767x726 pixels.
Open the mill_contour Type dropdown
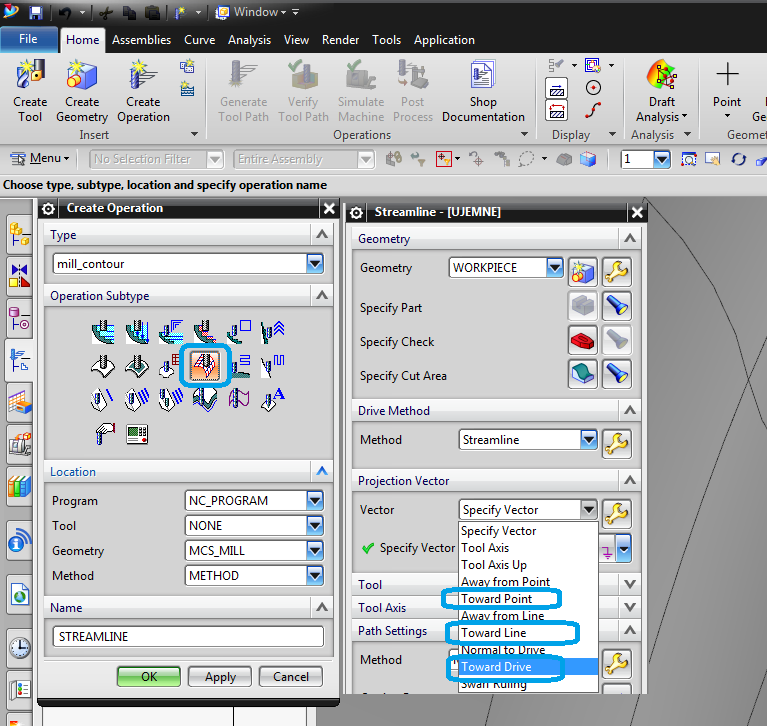tap(315, 264)
